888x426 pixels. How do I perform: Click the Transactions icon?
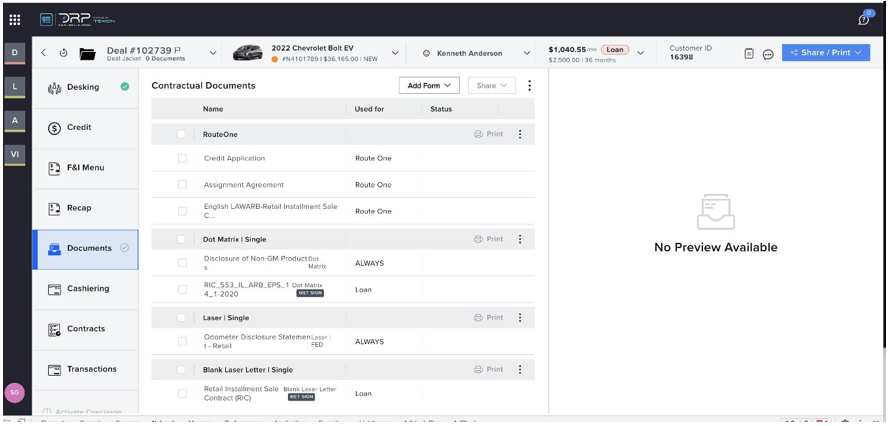(x=54, y=369)
